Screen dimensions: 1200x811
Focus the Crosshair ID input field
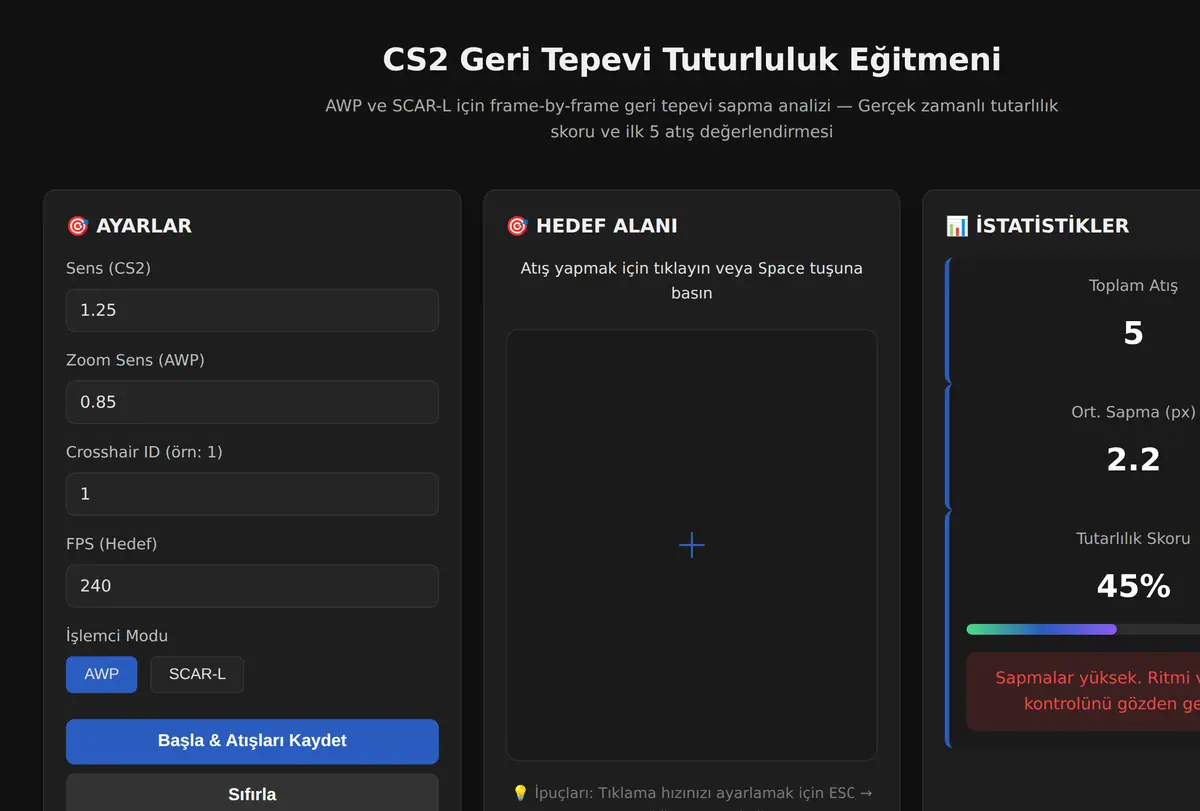252,494
